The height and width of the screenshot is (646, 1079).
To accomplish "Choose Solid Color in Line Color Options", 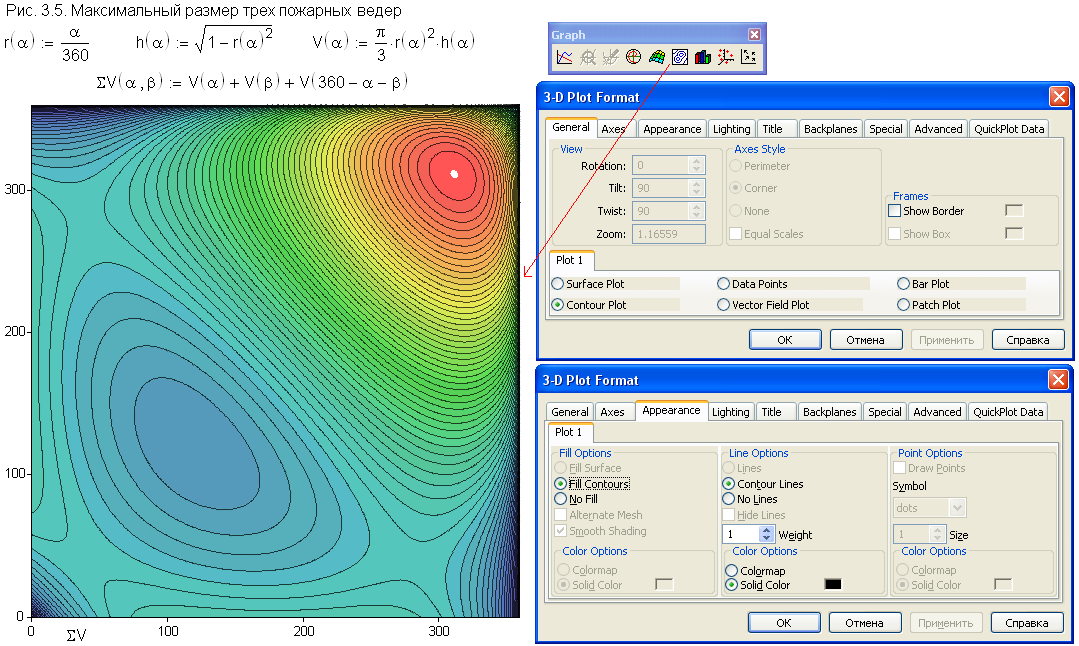I will tap(731, 585).
